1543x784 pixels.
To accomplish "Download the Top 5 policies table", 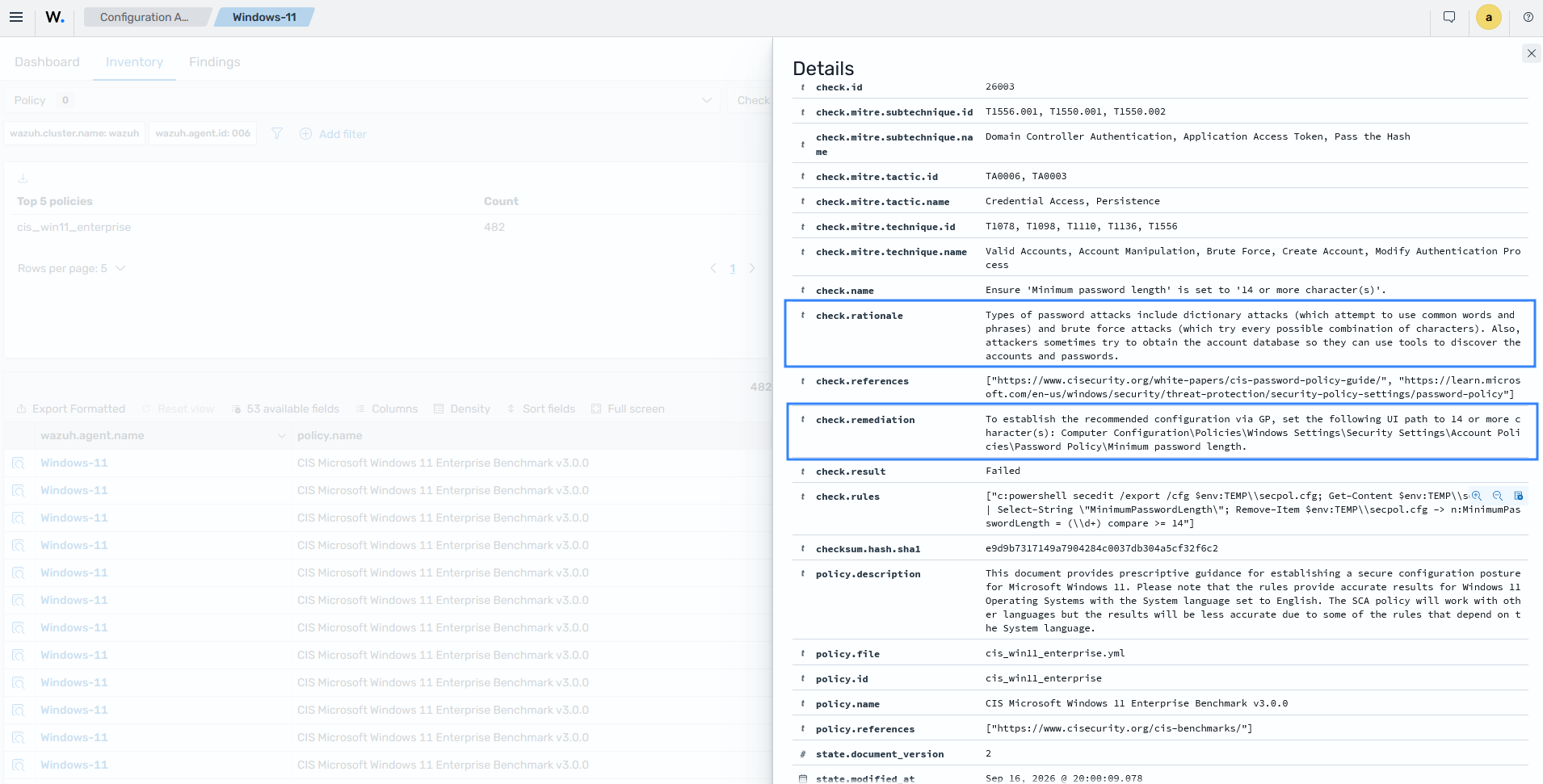I will 23,178.
